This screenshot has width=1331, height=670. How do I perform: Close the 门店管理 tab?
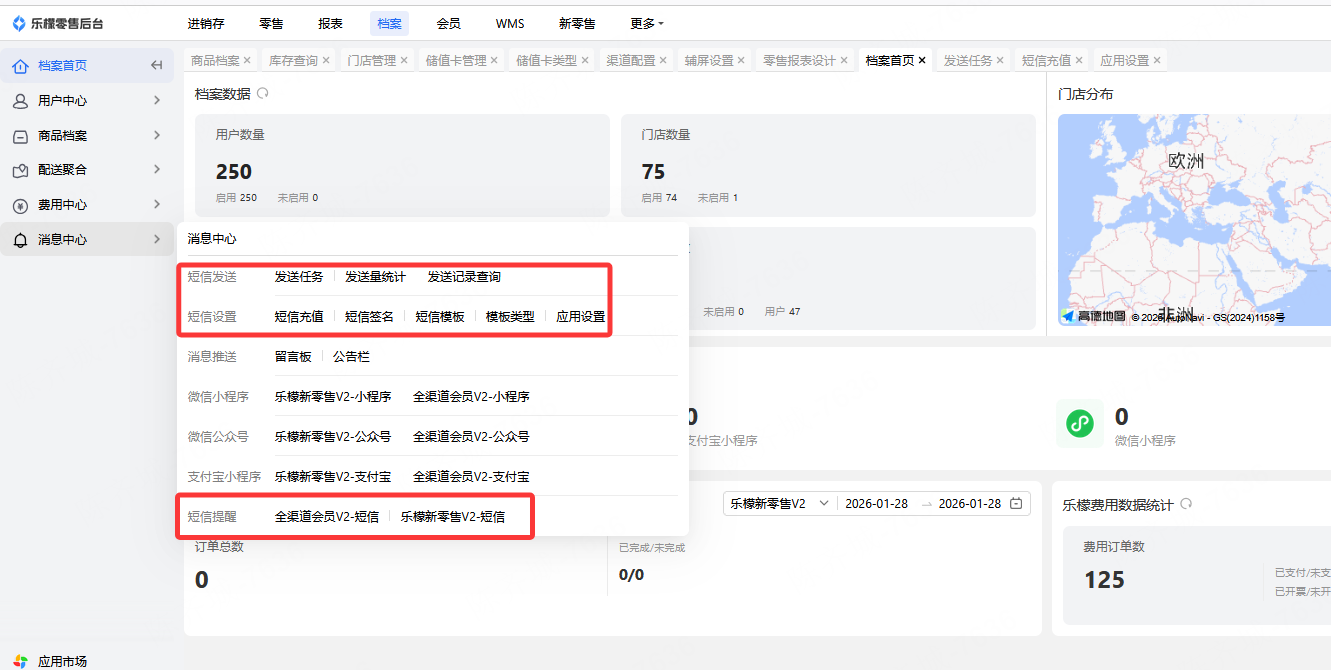404,60
